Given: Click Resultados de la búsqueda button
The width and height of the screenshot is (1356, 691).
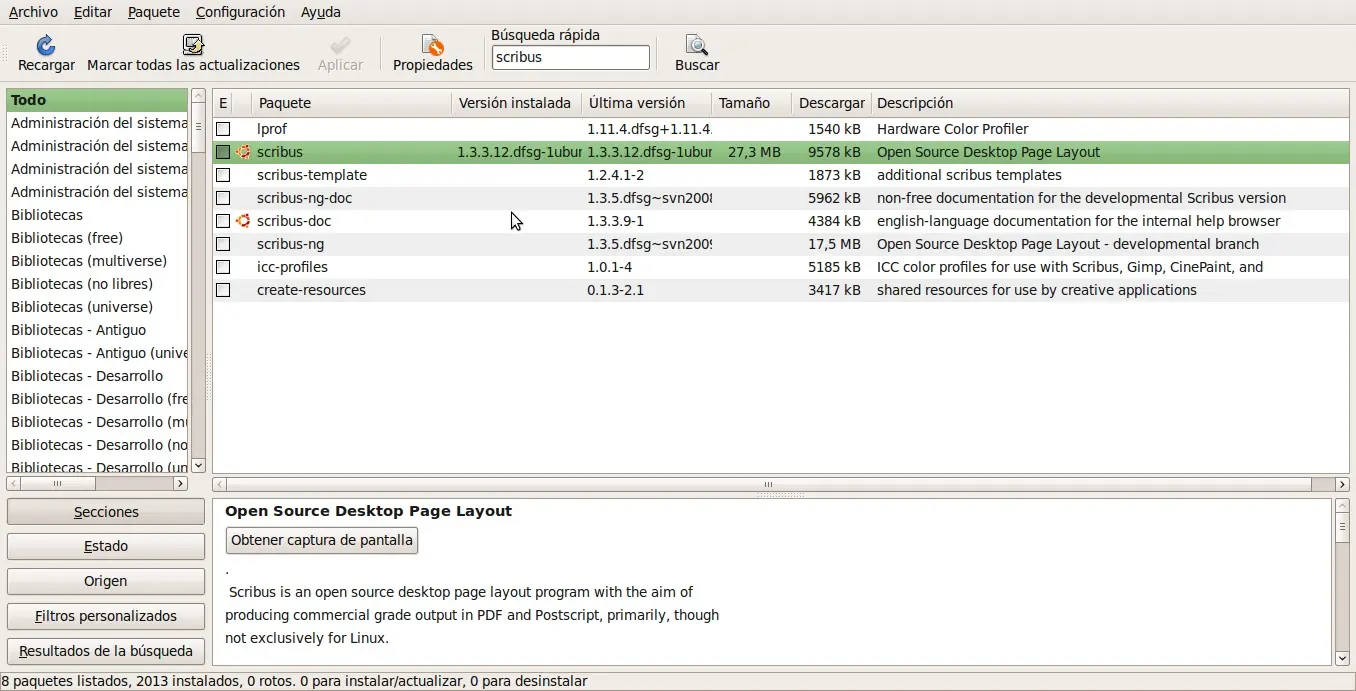Looking at the screenshot, I should pyautogui.click(x=106, y=651).
